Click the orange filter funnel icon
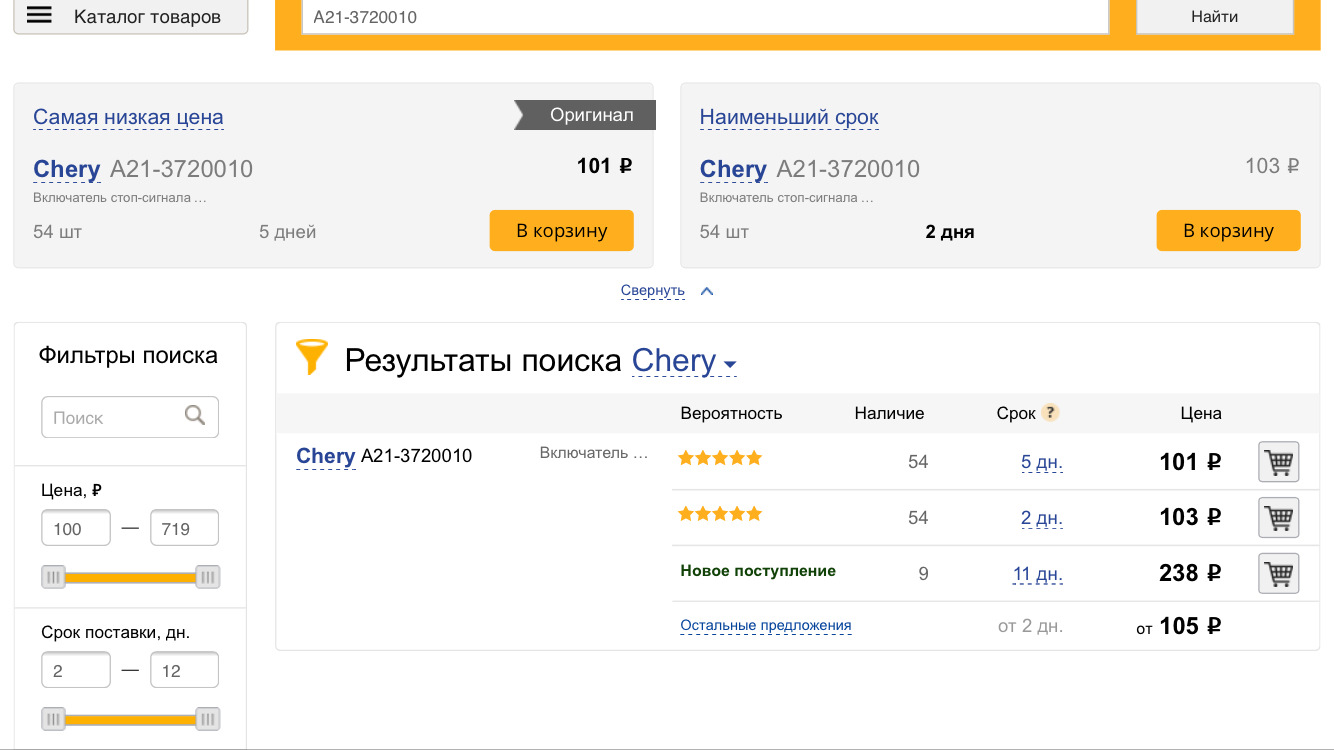This screenshot has width=1334, height=750. (311, 357)
